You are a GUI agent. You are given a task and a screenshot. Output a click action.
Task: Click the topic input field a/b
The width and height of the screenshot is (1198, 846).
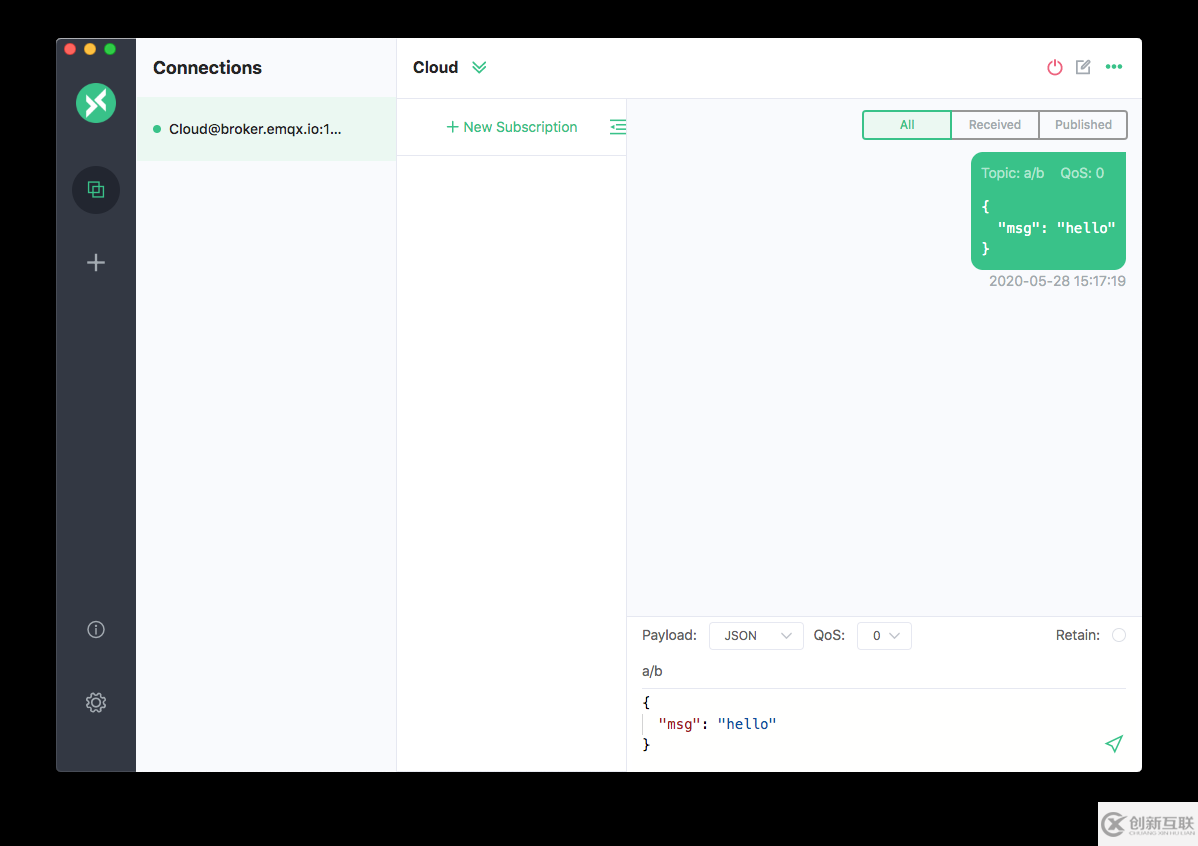click(883, 671)
